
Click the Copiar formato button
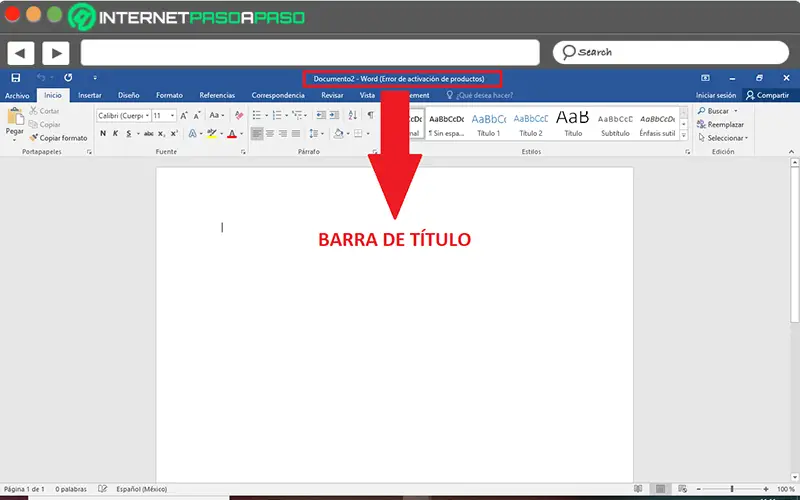point(58,138)
